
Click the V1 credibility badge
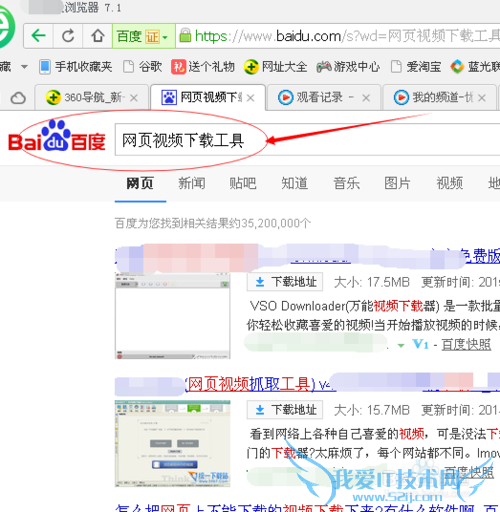tap(420, 344)
